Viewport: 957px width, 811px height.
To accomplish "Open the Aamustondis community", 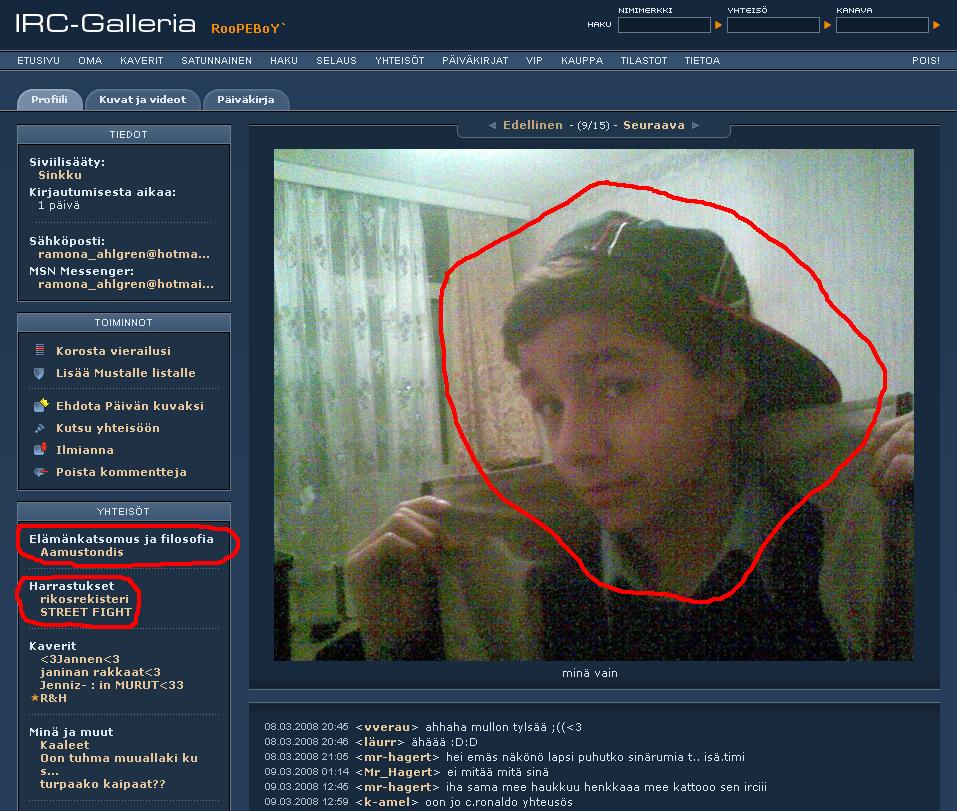I will 82,552.
